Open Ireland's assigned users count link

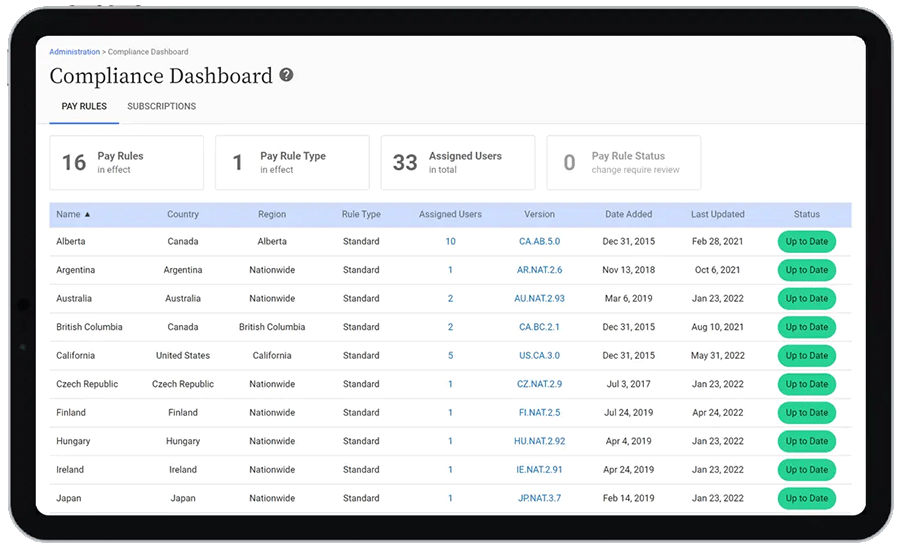[450, 469]
